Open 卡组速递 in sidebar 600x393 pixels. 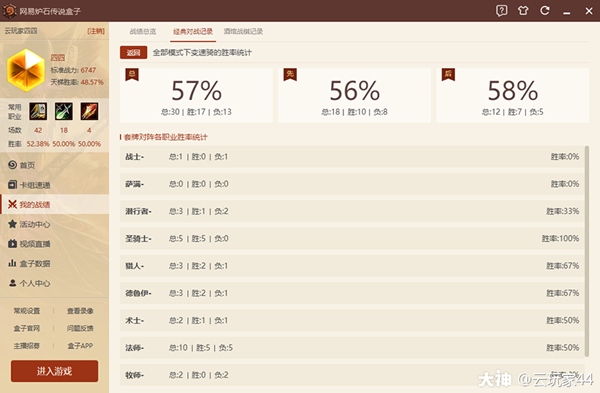coord(54,185)
